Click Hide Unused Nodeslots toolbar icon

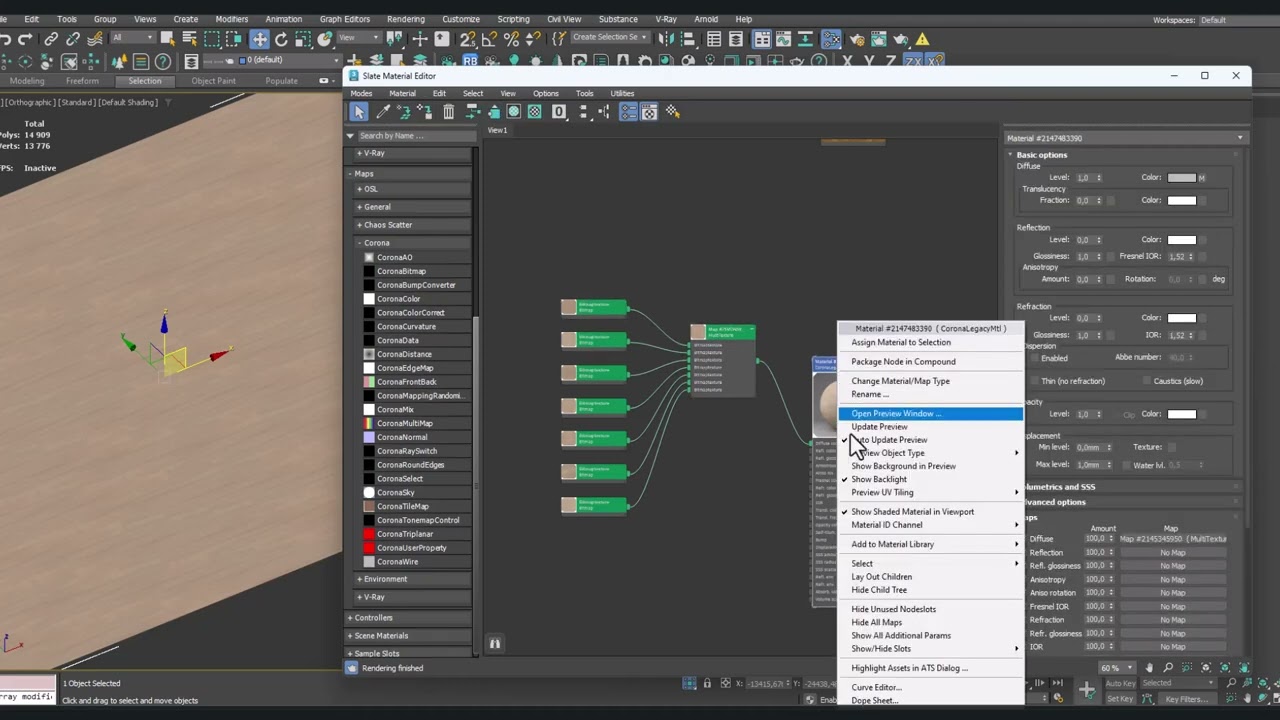[x=494, y=112]
